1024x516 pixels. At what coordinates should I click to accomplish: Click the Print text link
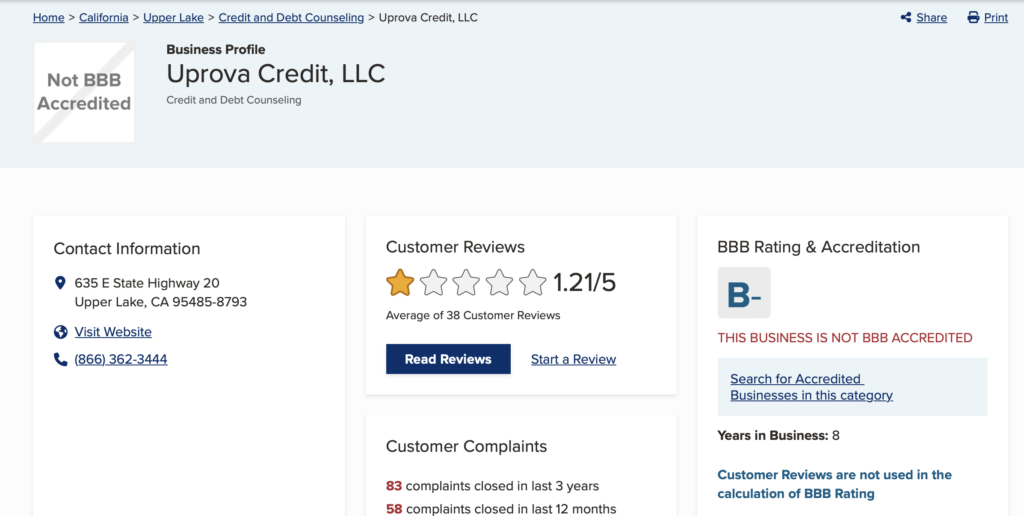996,18
